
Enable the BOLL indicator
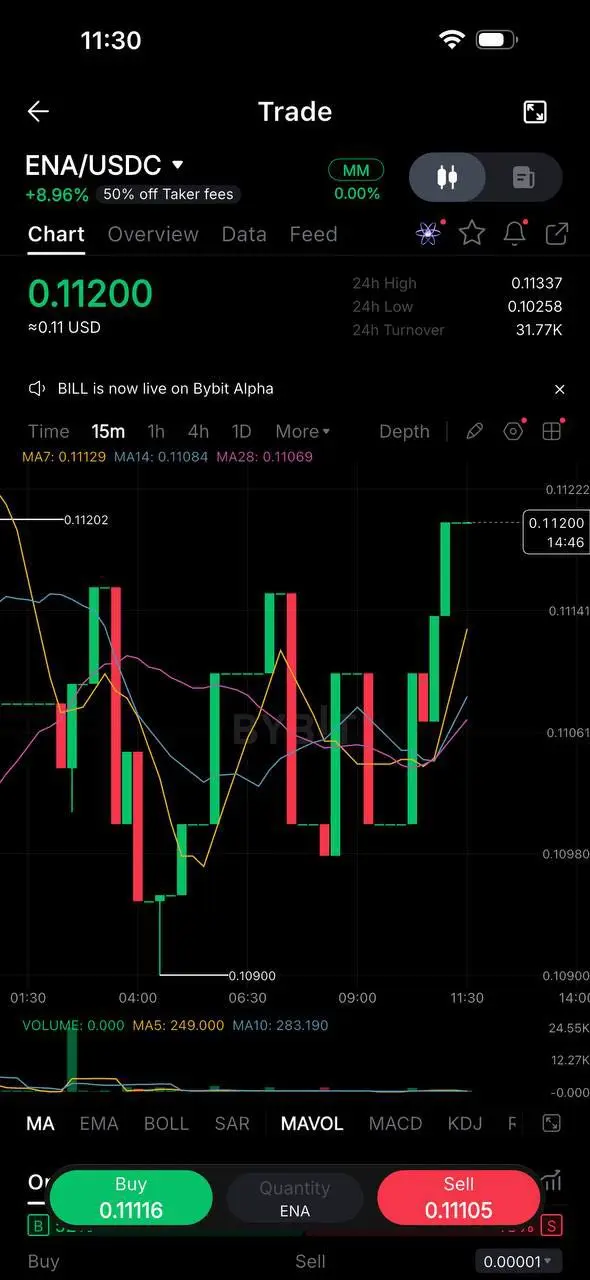click(x=166, y=1123)
